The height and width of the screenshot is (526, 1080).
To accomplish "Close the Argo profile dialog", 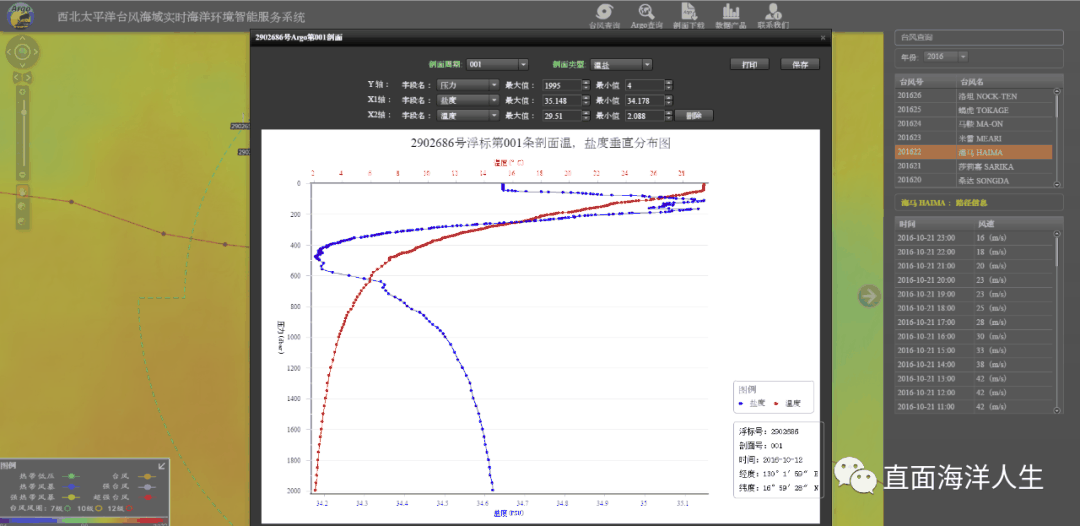I will pyautogui.click(x=822, y=37).
